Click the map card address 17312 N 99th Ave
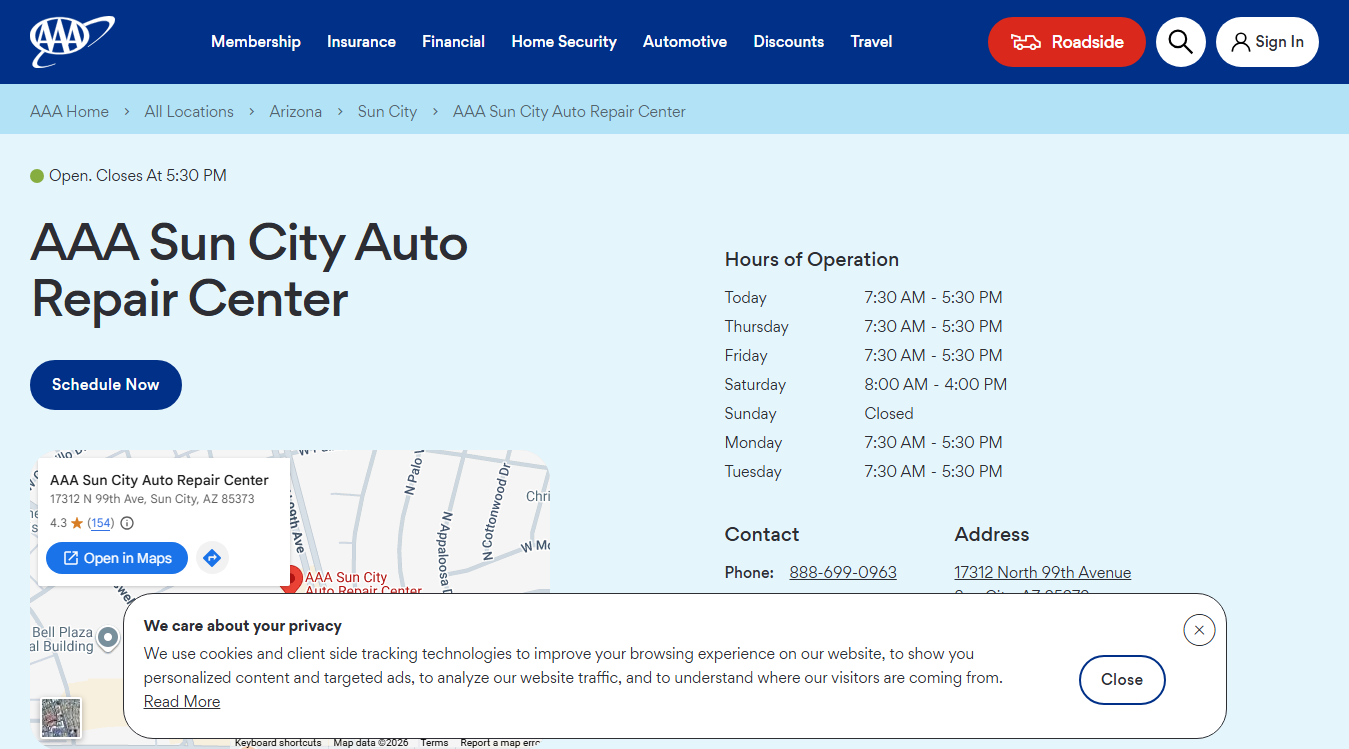The image size is (1349, 749). click(152, 499)
